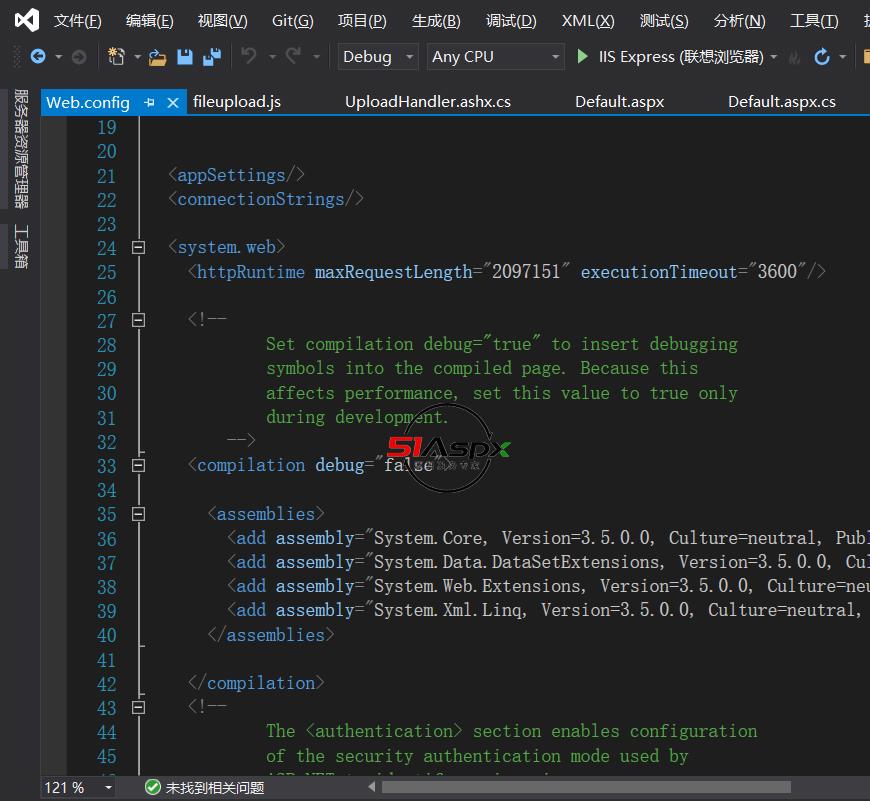Click the 未找到相关问题 status text
The width and height of the screenshot is (870, 801).
(x=215, y=787)
